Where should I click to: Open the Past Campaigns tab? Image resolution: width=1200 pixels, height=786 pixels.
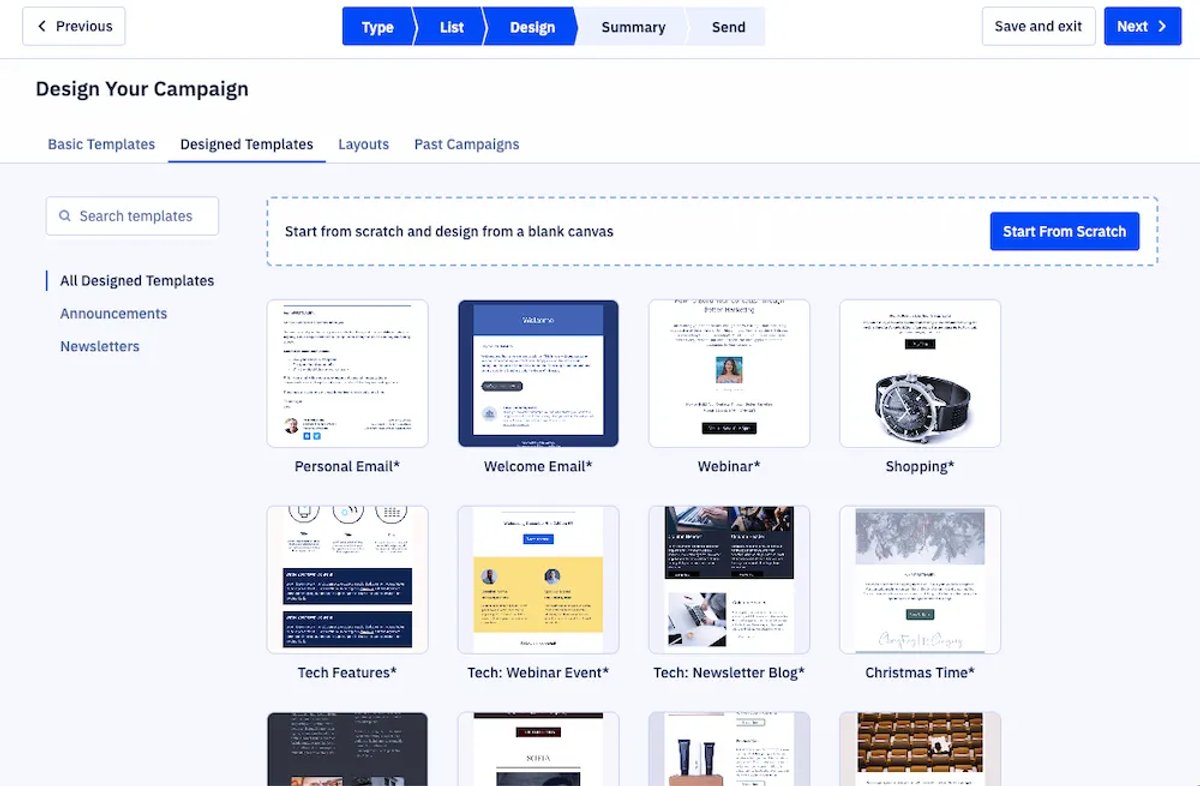click(x=467, y=144)
